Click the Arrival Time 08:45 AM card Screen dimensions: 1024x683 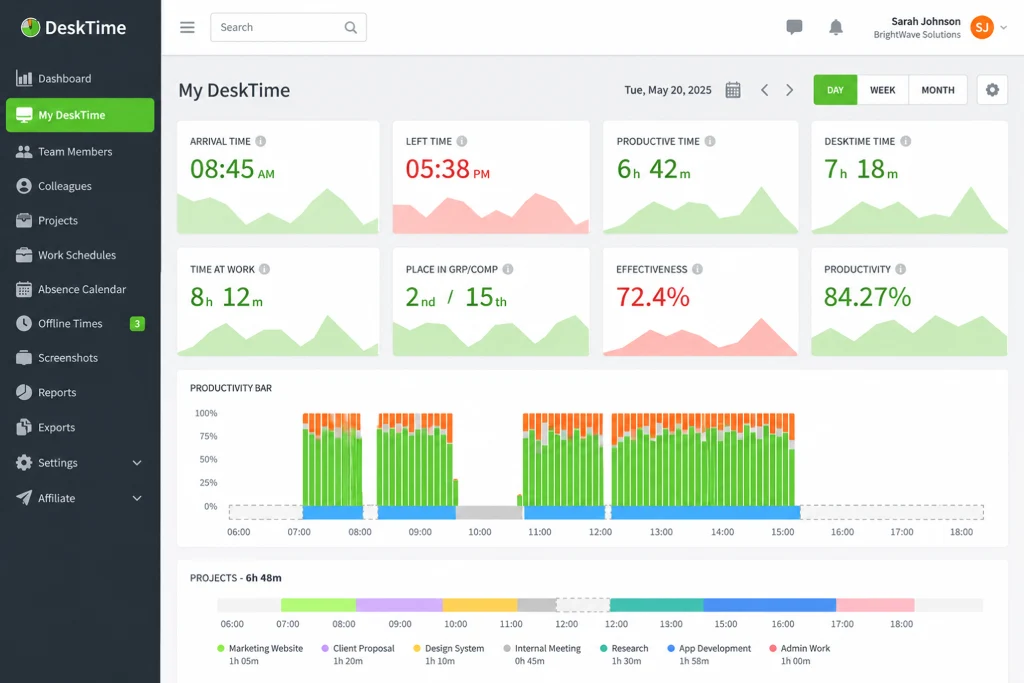coord(278,177)
